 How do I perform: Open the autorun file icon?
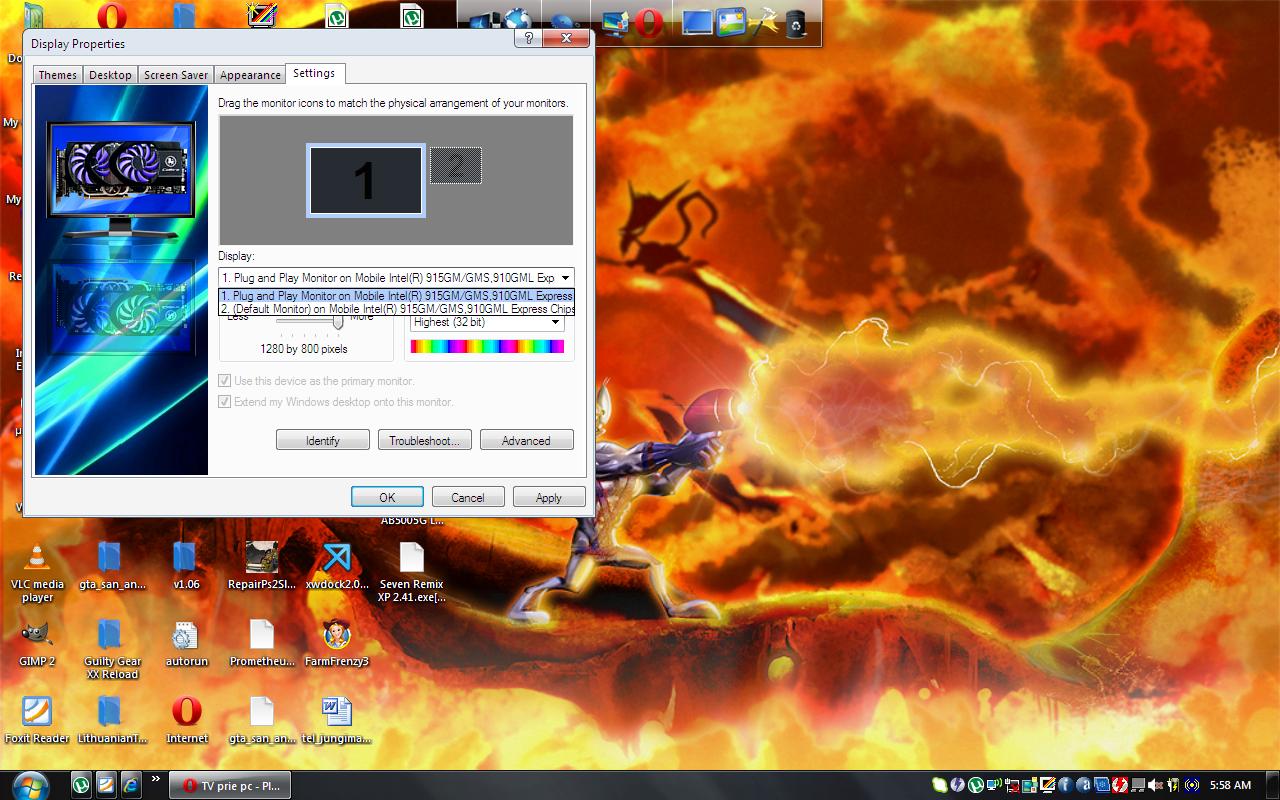click(187, 641)
